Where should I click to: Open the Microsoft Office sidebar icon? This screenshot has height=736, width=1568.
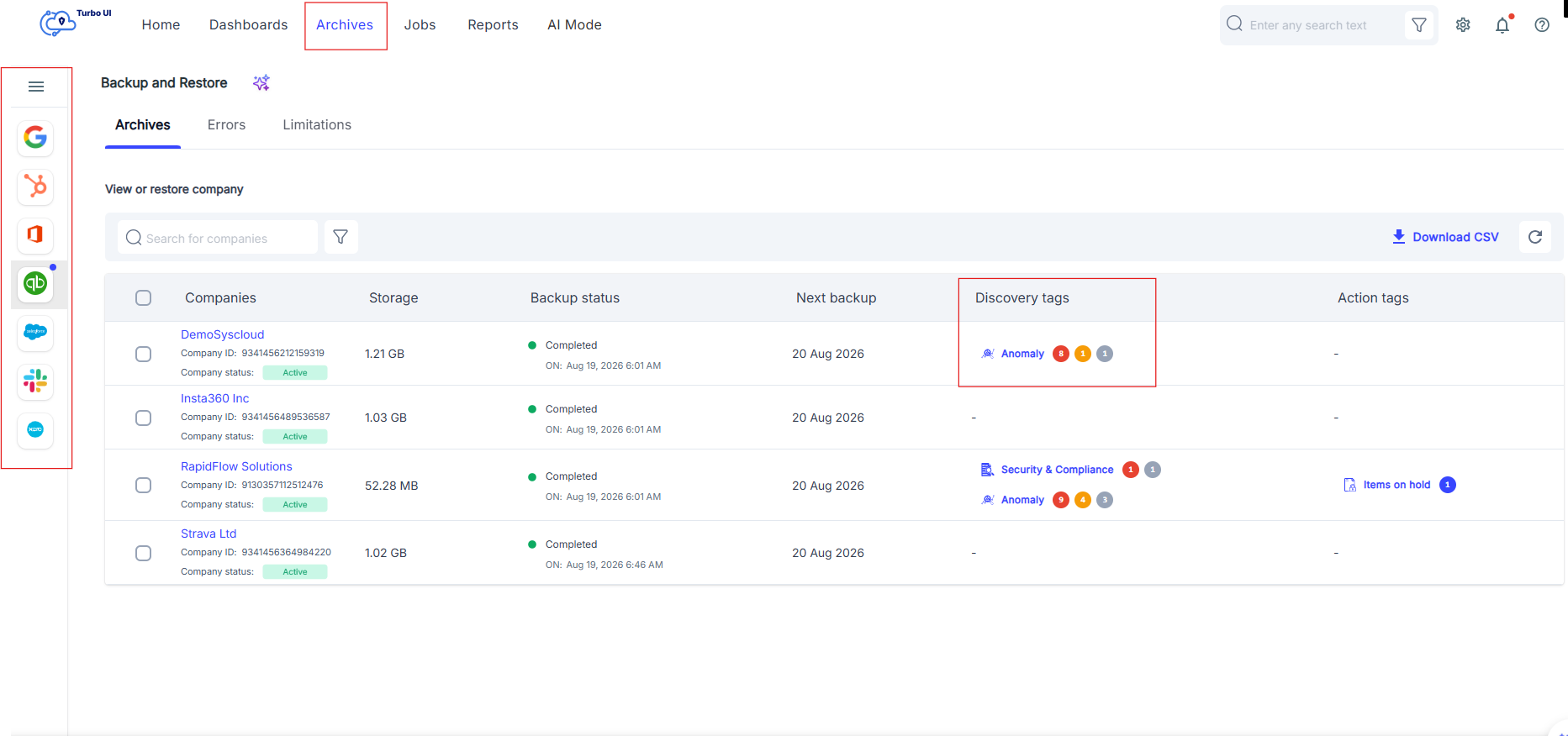(35, 234)
